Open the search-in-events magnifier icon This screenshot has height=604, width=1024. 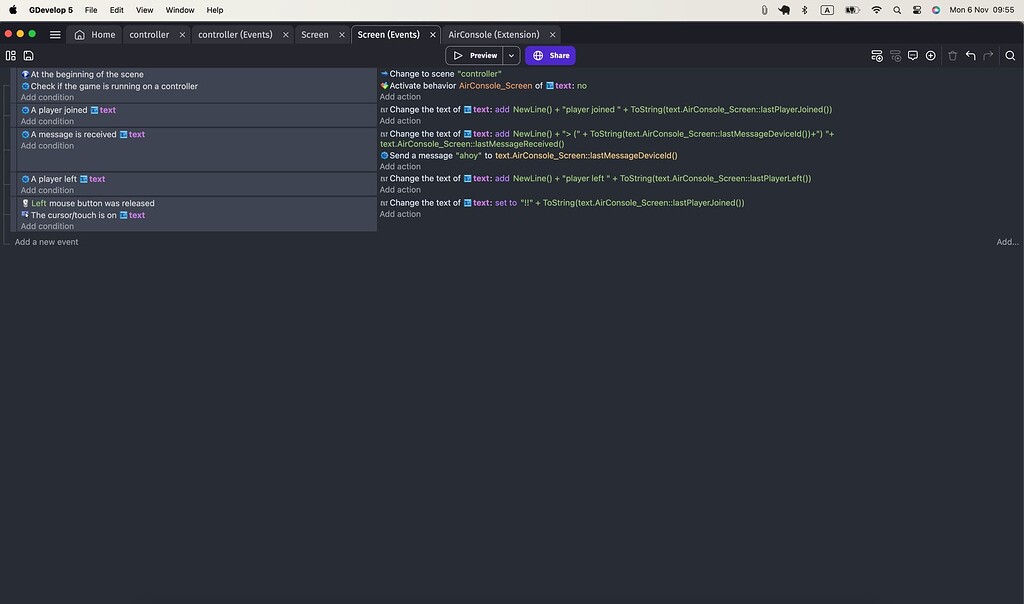(1010, 56)
